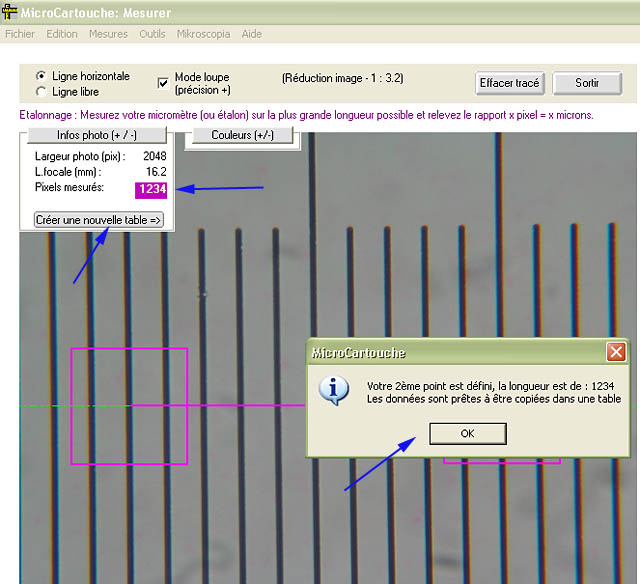This screenshot has width=640, height=584.
Task: Click Créer une nouvelle table button
Action: click(98, 220)
